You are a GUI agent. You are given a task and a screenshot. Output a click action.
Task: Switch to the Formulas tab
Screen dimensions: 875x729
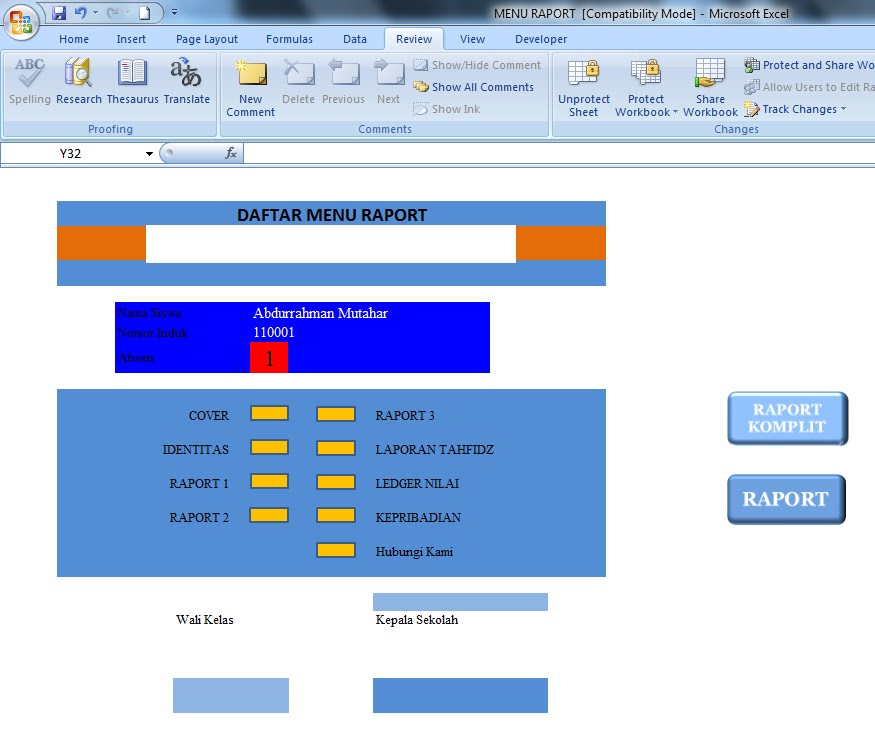point(289,38)
